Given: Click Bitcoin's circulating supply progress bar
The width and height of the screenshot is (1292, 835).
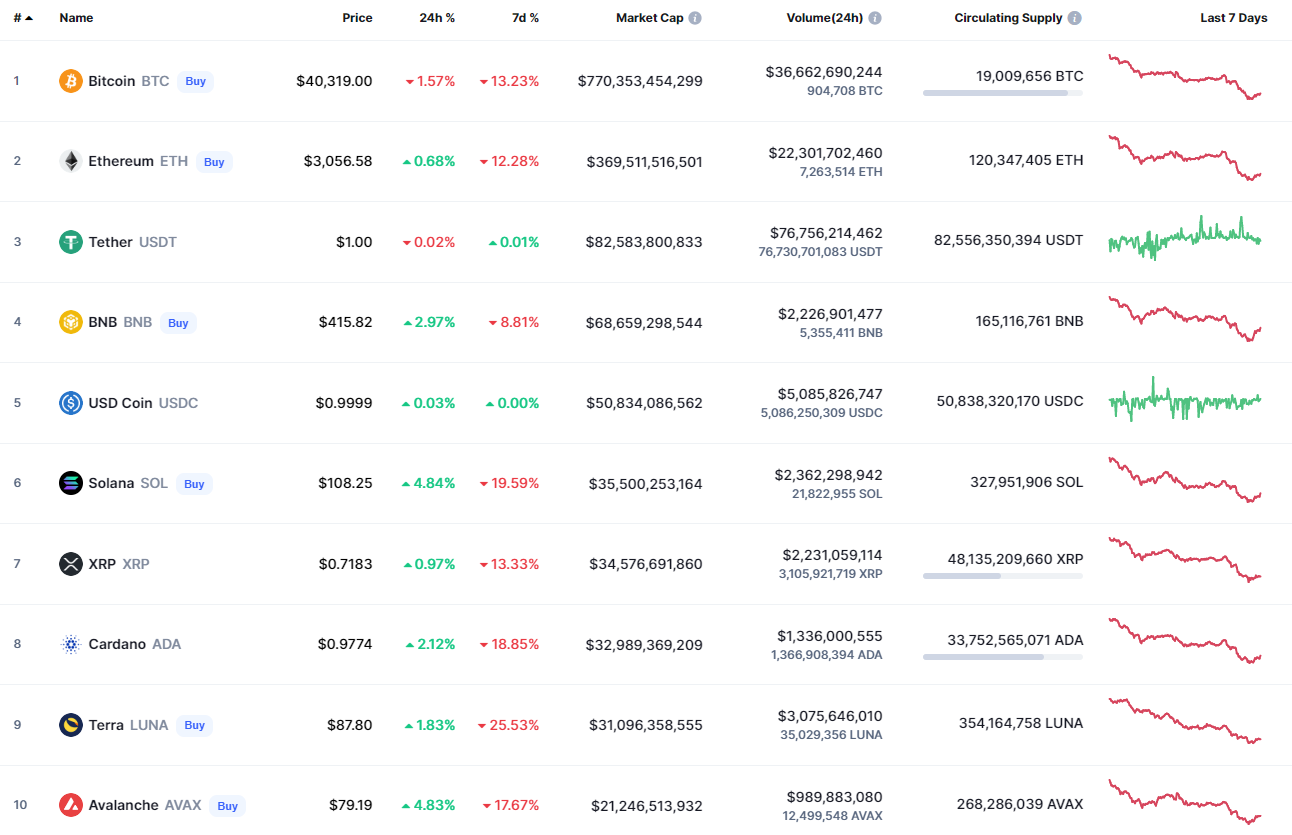Looking at the screenshot, I should [1003, 93].
